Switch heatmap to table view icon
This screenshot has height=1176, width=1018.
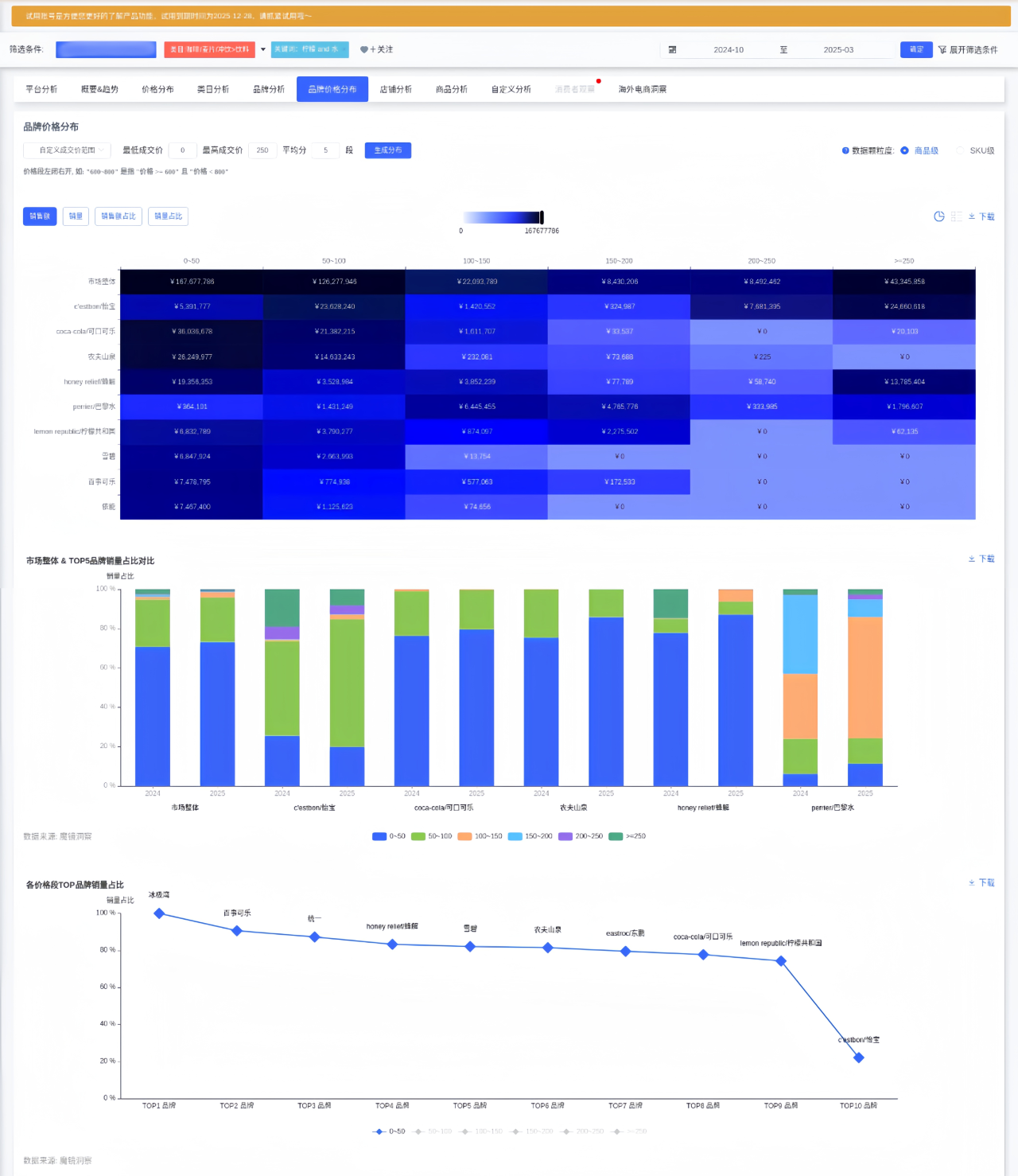pyautogui.click(x=957, y=216)
